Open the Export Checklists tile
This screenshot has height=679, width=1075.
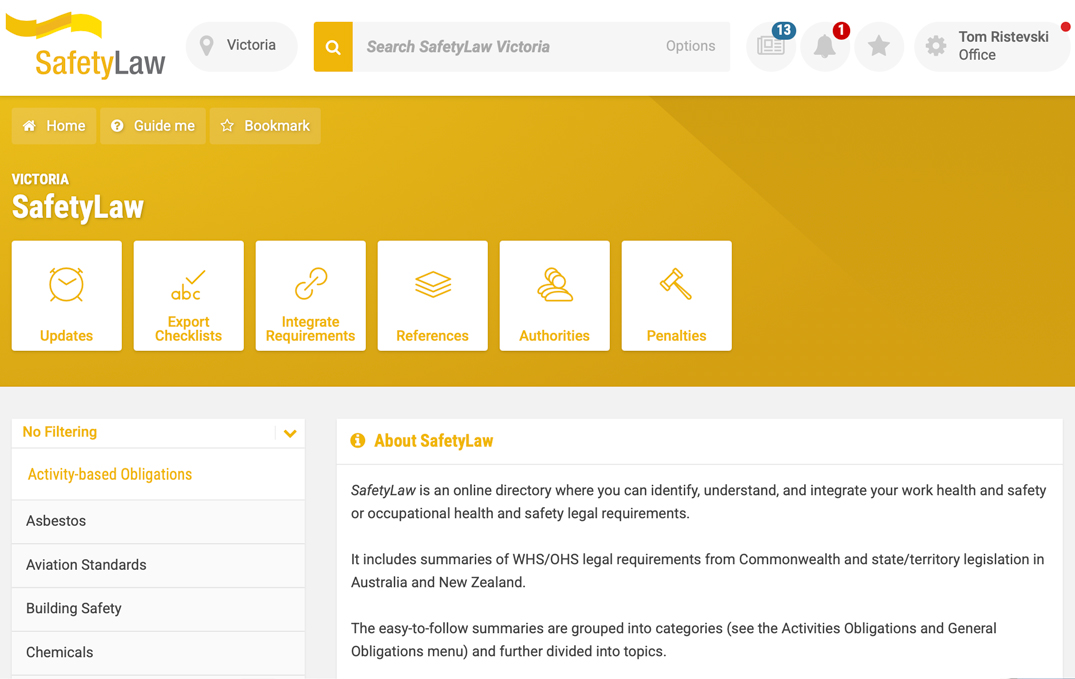point(189,296)
